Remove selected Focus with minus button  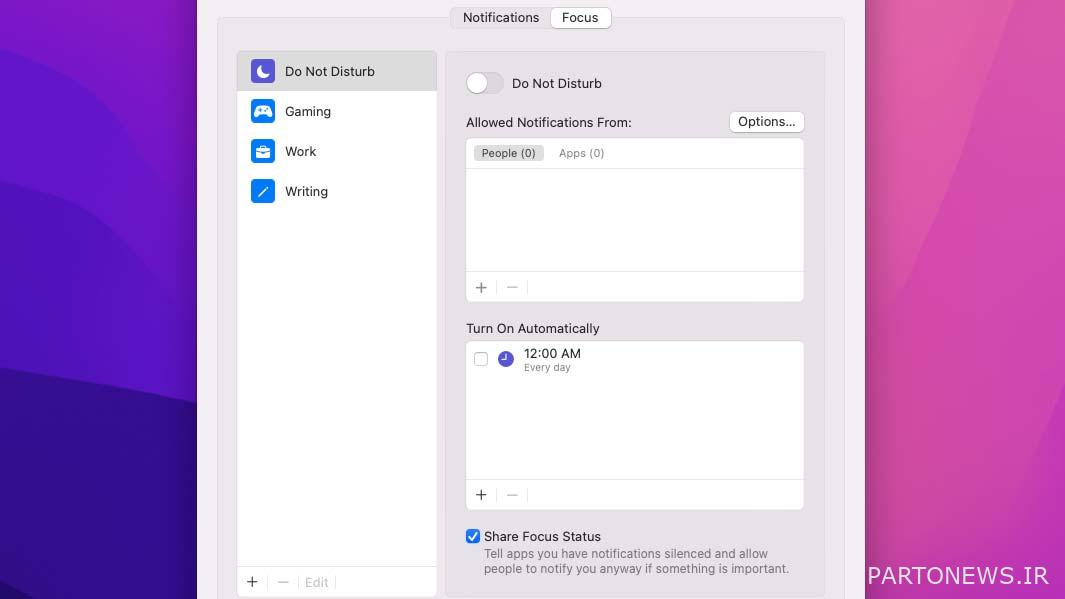283,582
